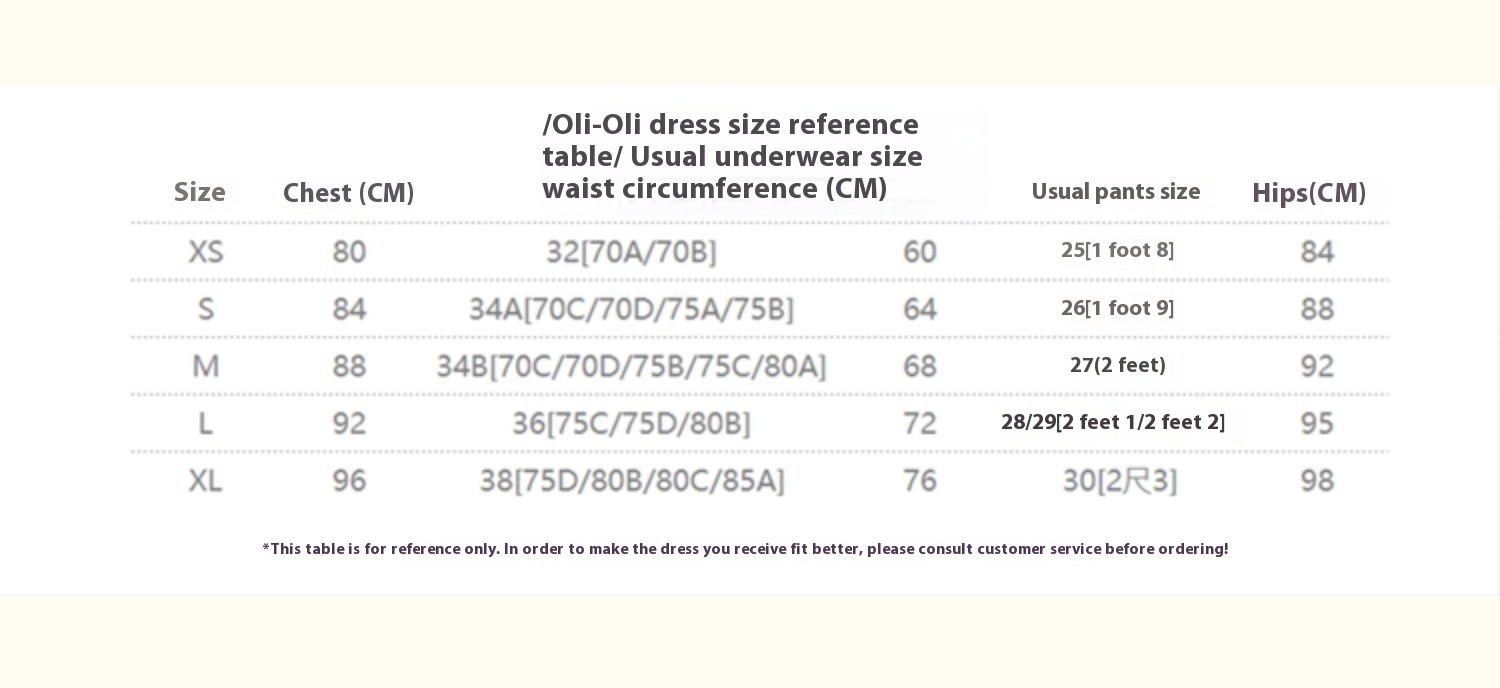Select the XS size row label
Image resolution: width=1500 pixels, height=688 pixels.
tap(206, 252)
